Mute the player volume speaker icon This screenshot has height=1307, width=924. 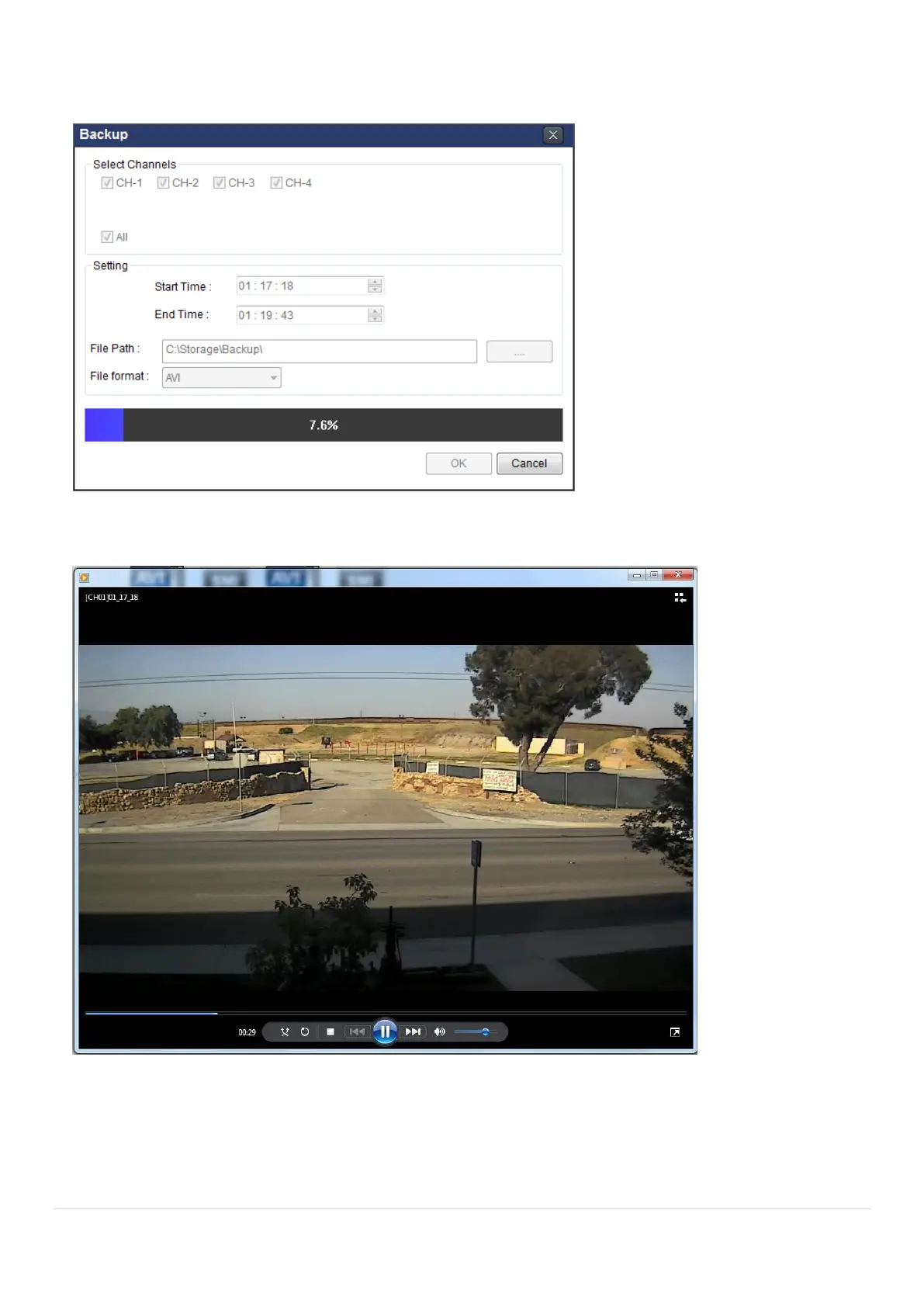(x=440, y=1031)
